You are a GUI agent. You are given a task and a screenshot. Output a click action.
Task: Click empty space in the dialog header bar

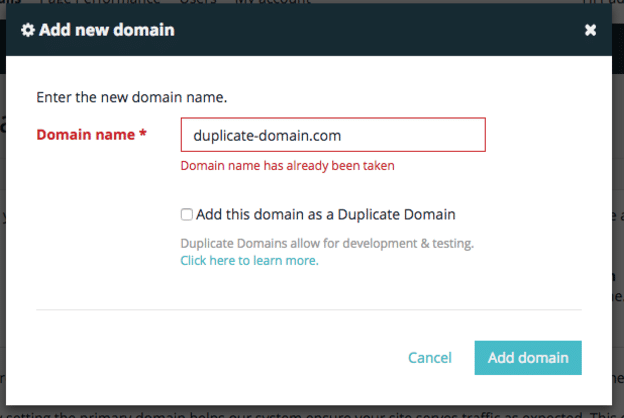[380, 30]
